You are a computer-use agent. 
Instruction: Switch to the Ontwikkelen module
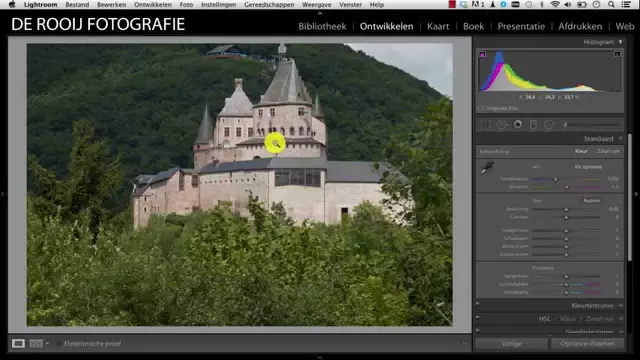[386, 26]
